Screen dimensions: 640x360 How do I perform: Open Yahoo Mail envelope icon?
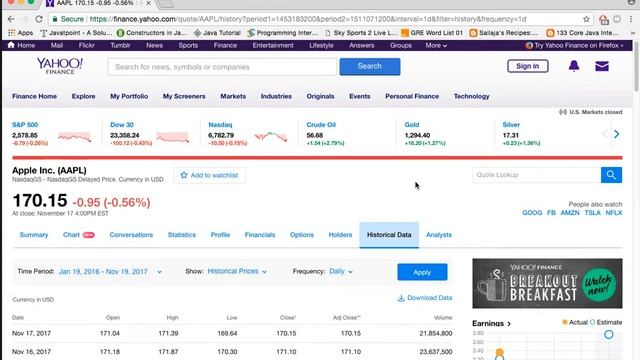tap(602, 66)
